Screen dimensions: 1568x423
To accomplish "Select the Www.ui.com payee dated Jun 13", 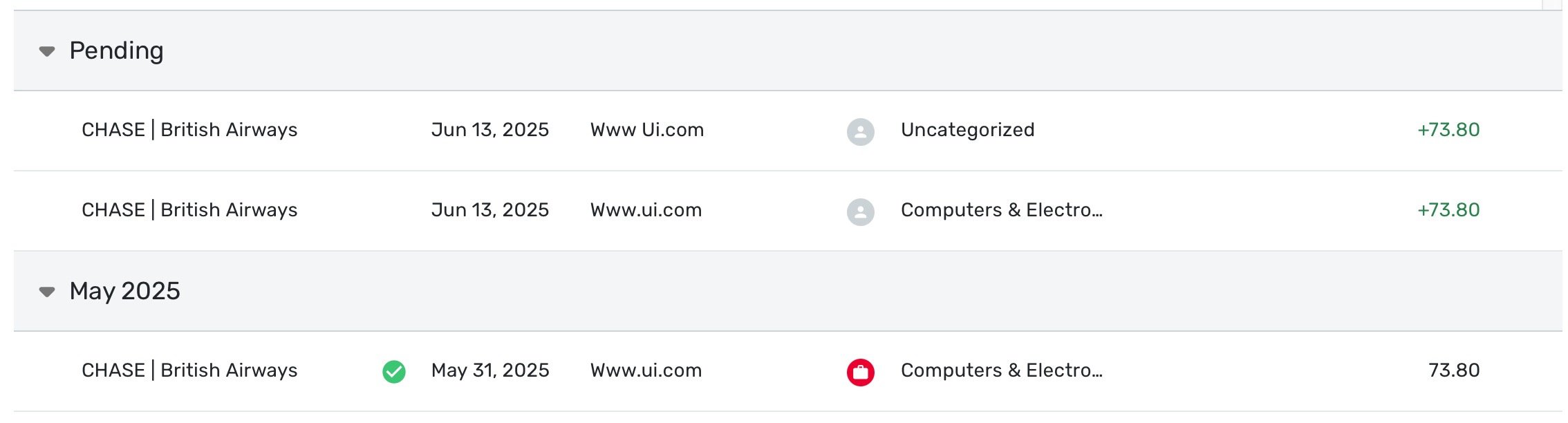I will pos(646,210).
